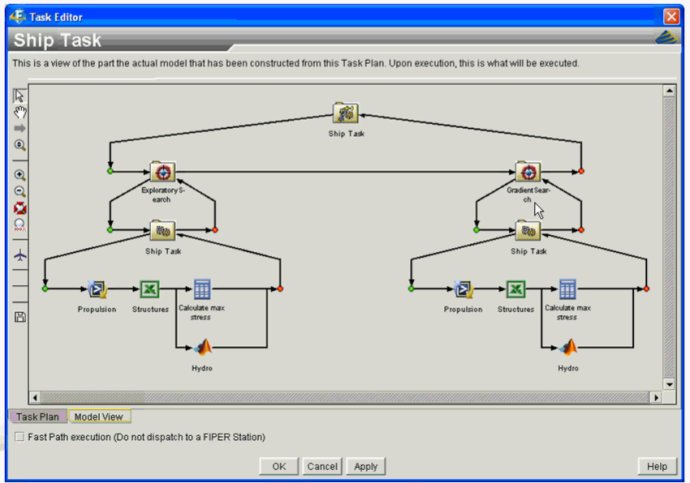Click the vertical scrollbar down arrow

click(669, 384)
